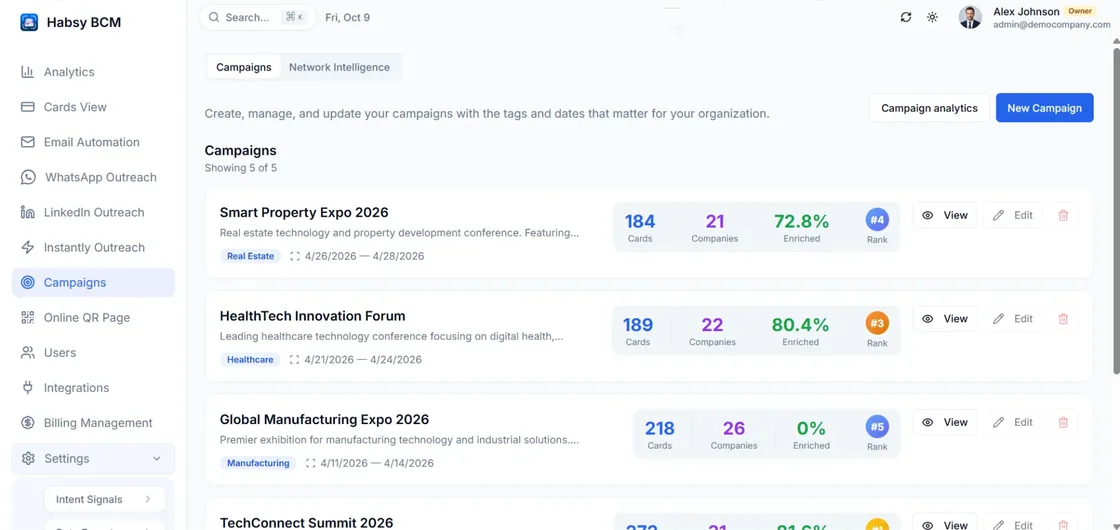Click Global Manufacturing Expo 2026 title
1120x530 pixels.
click(x=324, y=419)
